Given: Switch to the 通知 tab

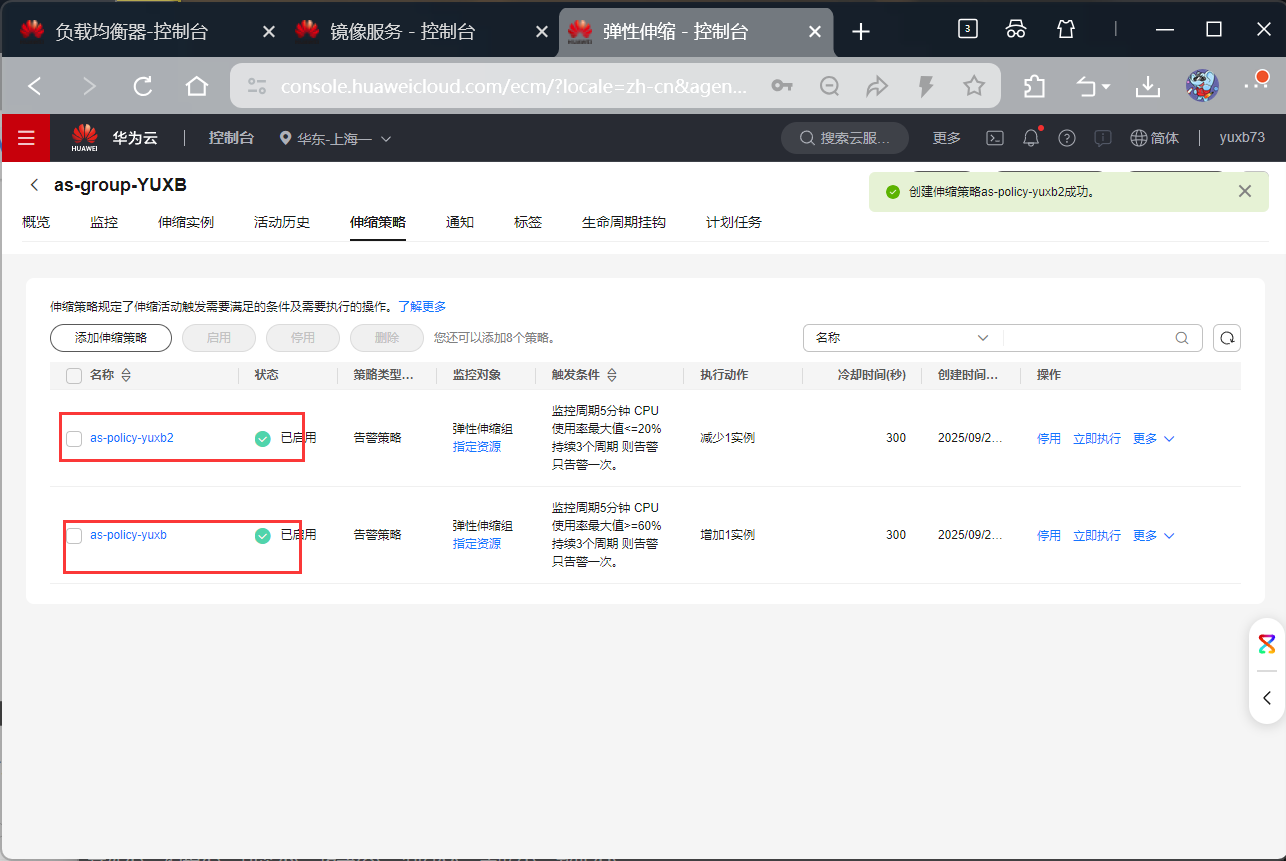Looking at the screenshot, I should pyautogui.click(x=460, y=222).
